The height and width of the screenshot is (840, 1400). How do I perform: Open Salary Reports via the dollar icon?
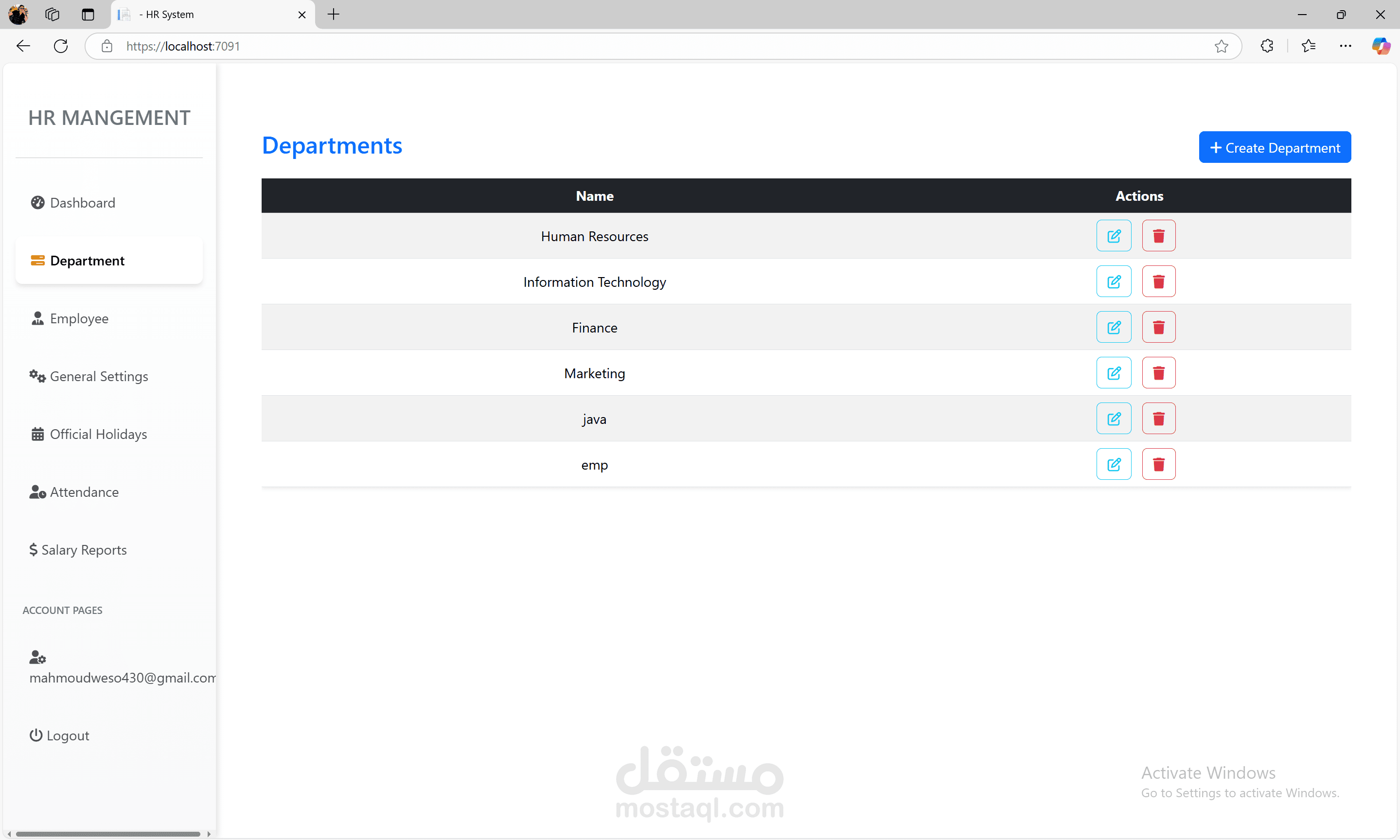coord(34,549)
